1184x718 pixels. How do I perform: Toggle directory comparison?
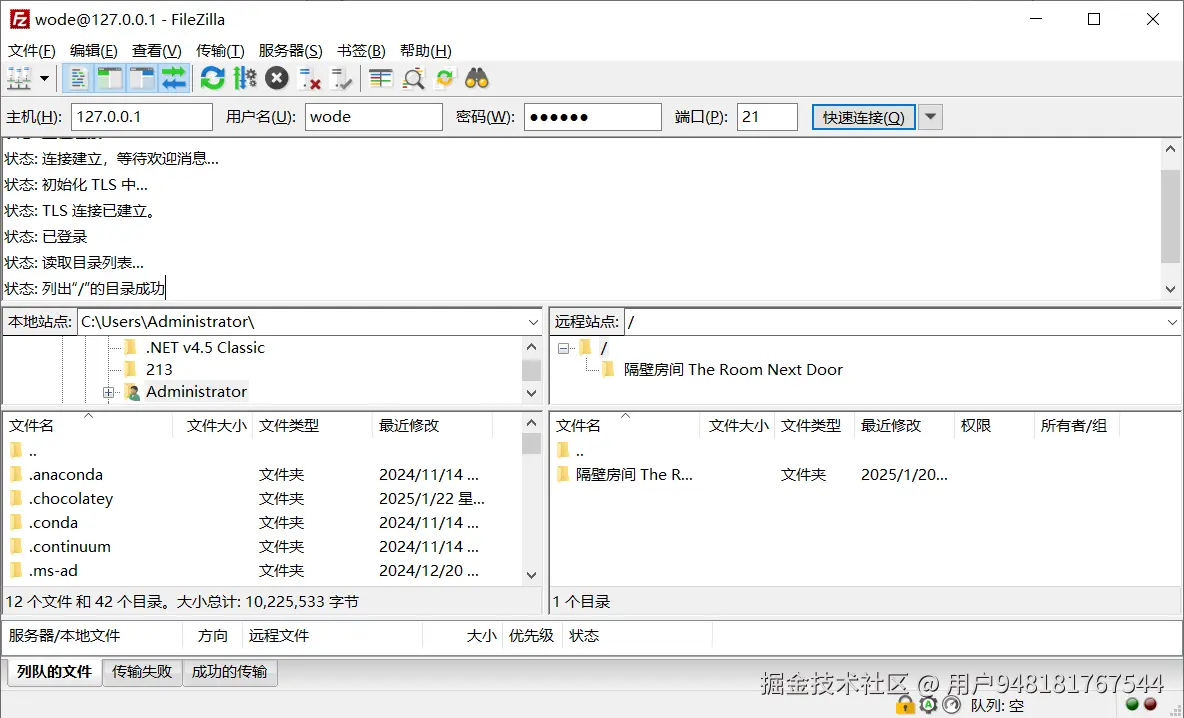point(413,78)
